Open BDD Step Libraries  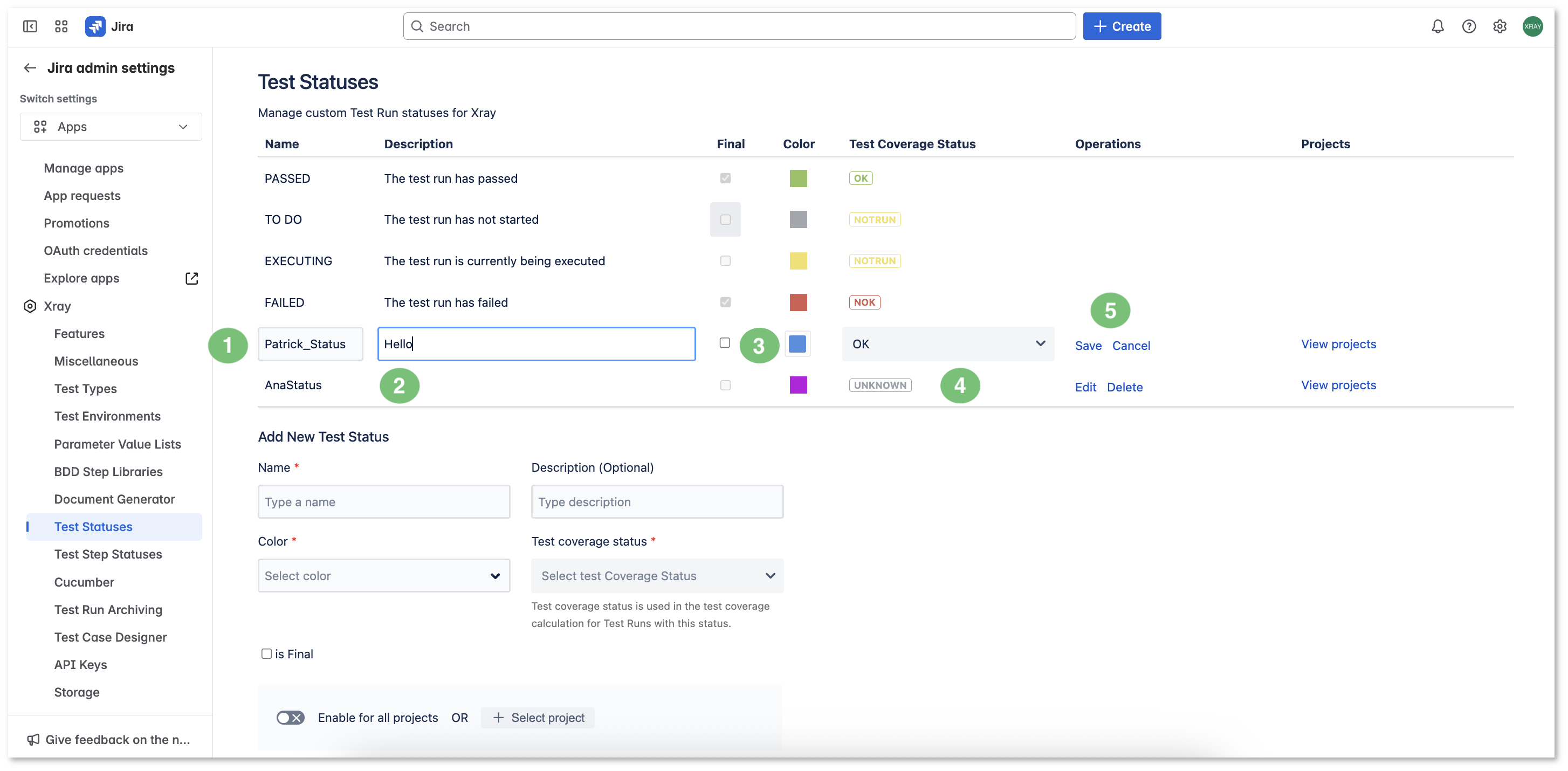tap(108, 472)
